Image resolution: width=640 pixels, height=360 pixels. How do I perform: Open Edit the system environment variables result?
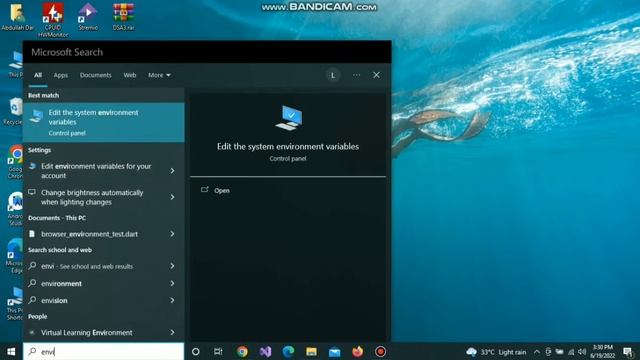coord(104,122)
